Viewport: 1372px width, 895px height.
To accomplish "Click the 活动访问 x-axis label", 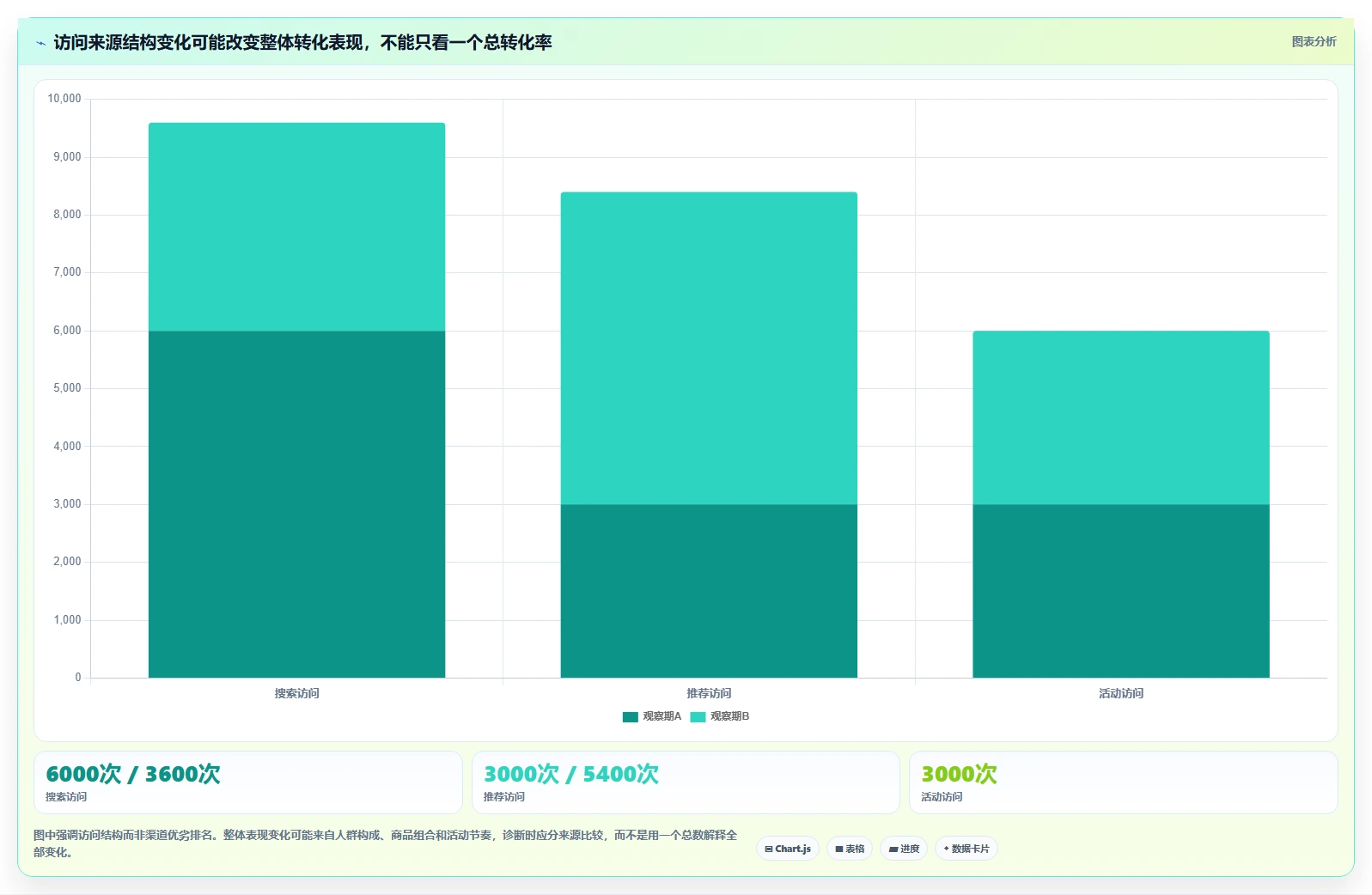I will (x=1121, y=693).
